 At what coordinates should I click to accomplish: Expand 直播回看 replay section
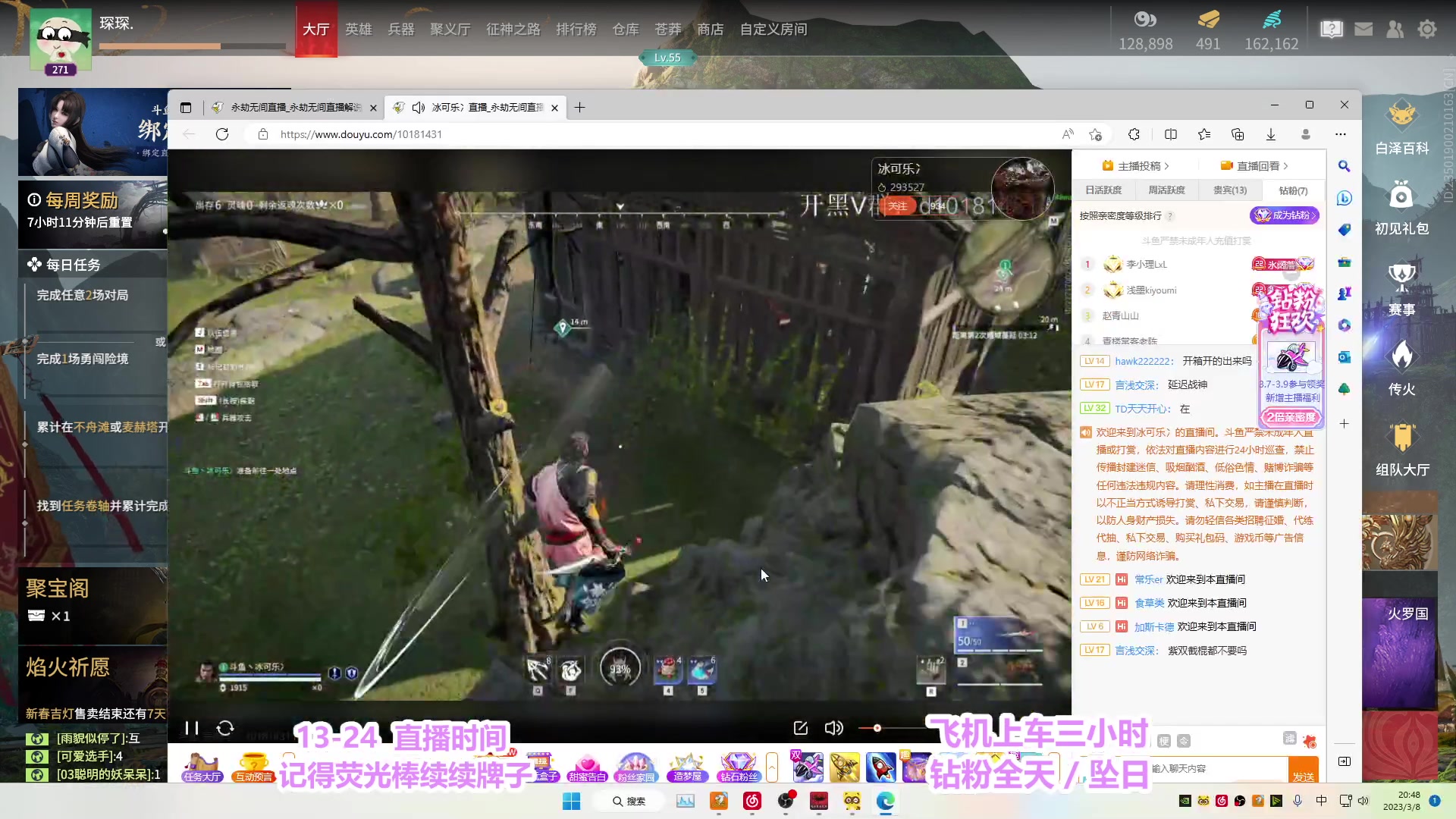pyautogui.click(x=1254, y=166)
